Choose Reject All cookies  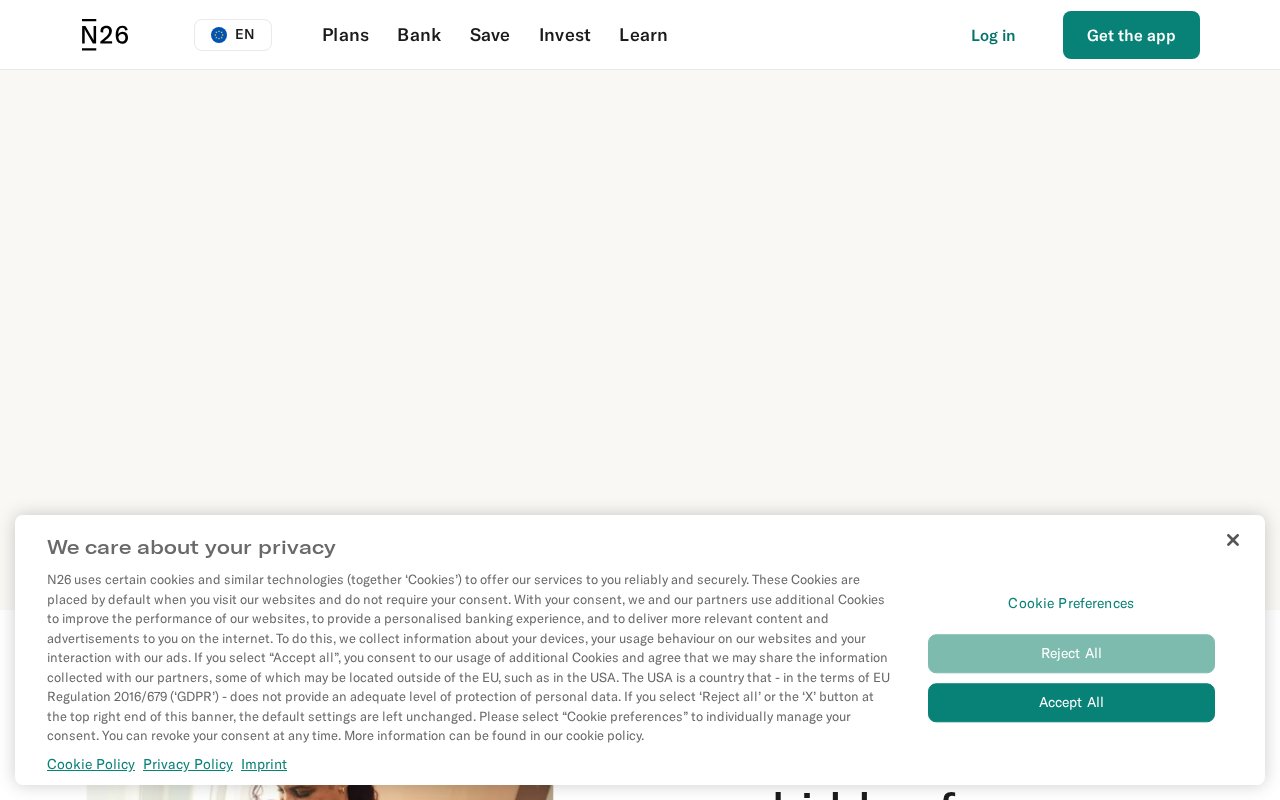click(1071, 653)
